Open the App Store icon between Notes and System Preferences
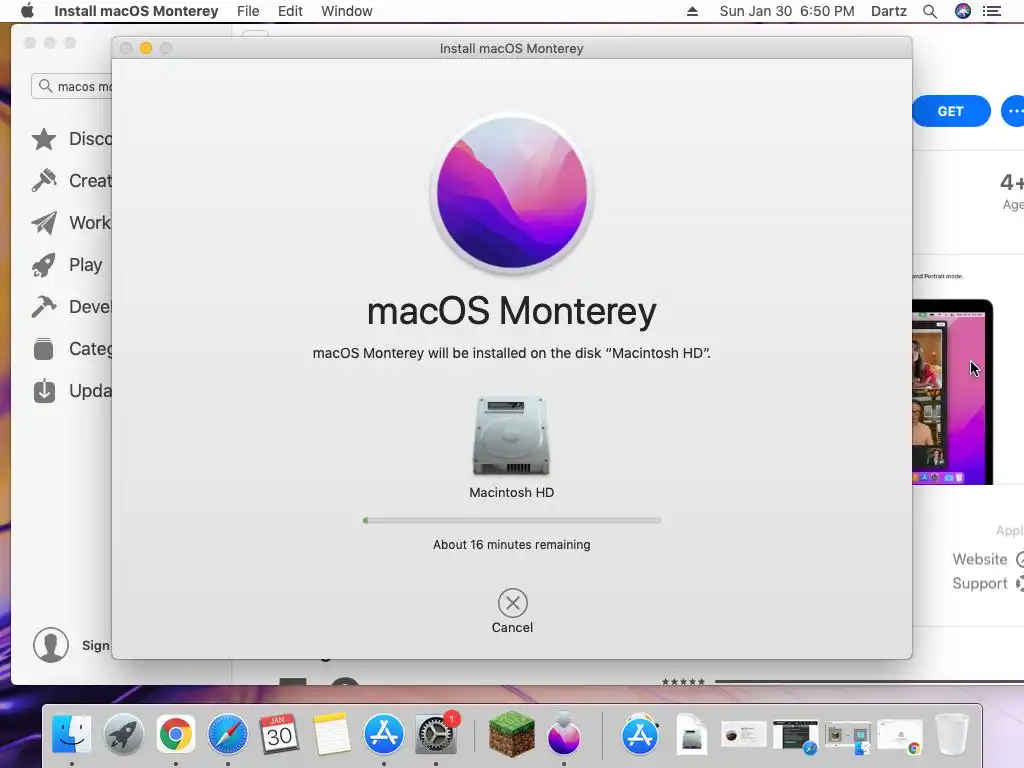The height and width of the screenshot is (768, 1024). click(383, 734)
